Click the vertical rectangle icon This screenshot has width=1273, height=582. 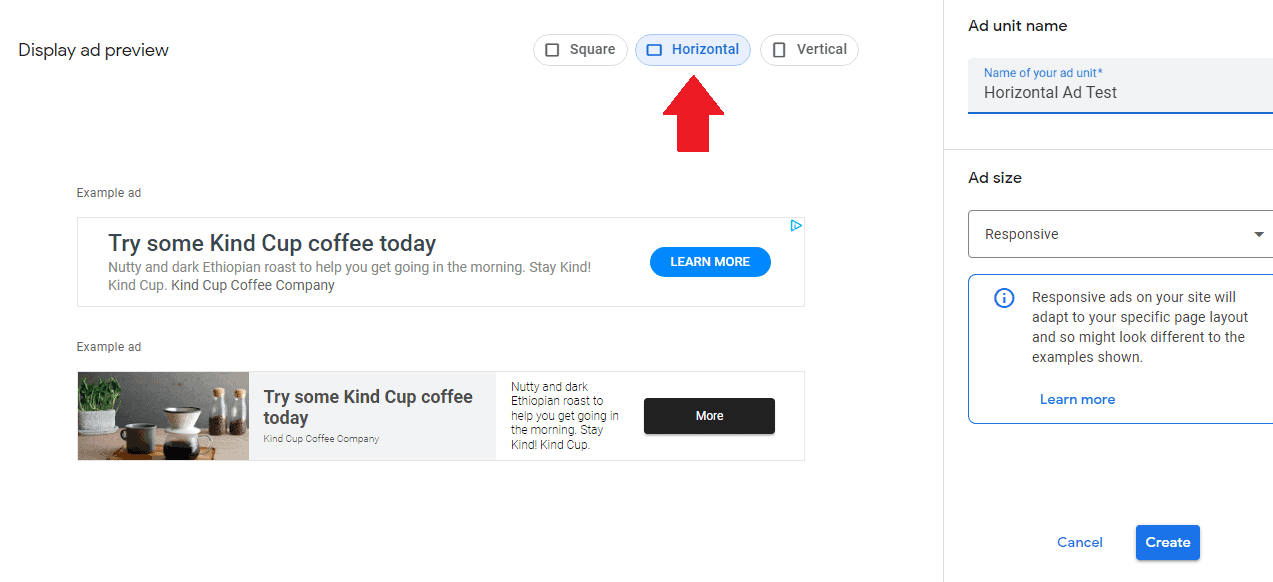(x=780, y=50)
